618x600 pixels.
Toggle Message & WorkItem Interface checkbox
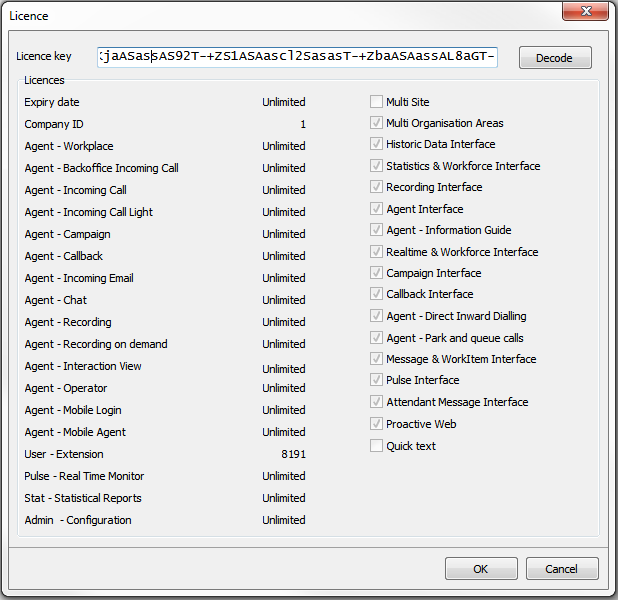click(376, 359)
